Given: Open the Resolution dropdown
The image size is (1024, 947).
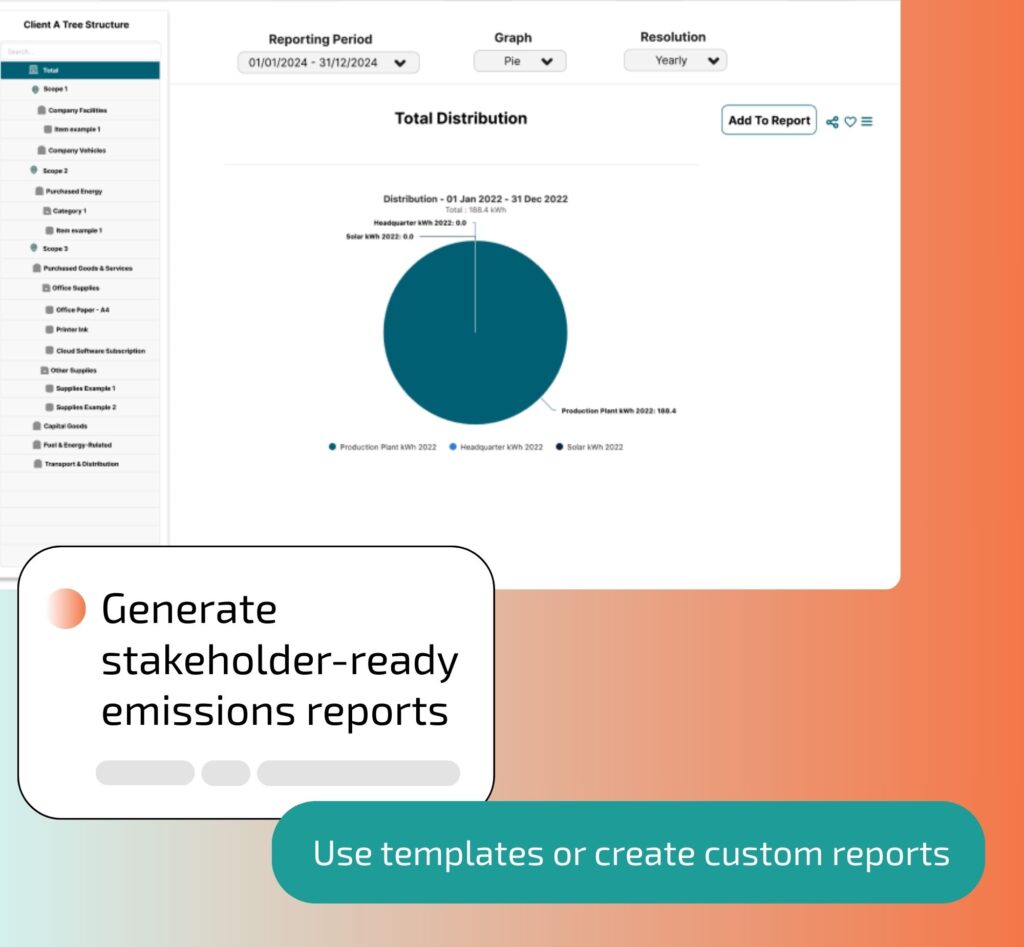Looking at the screenshot, I should click(675, 60).
